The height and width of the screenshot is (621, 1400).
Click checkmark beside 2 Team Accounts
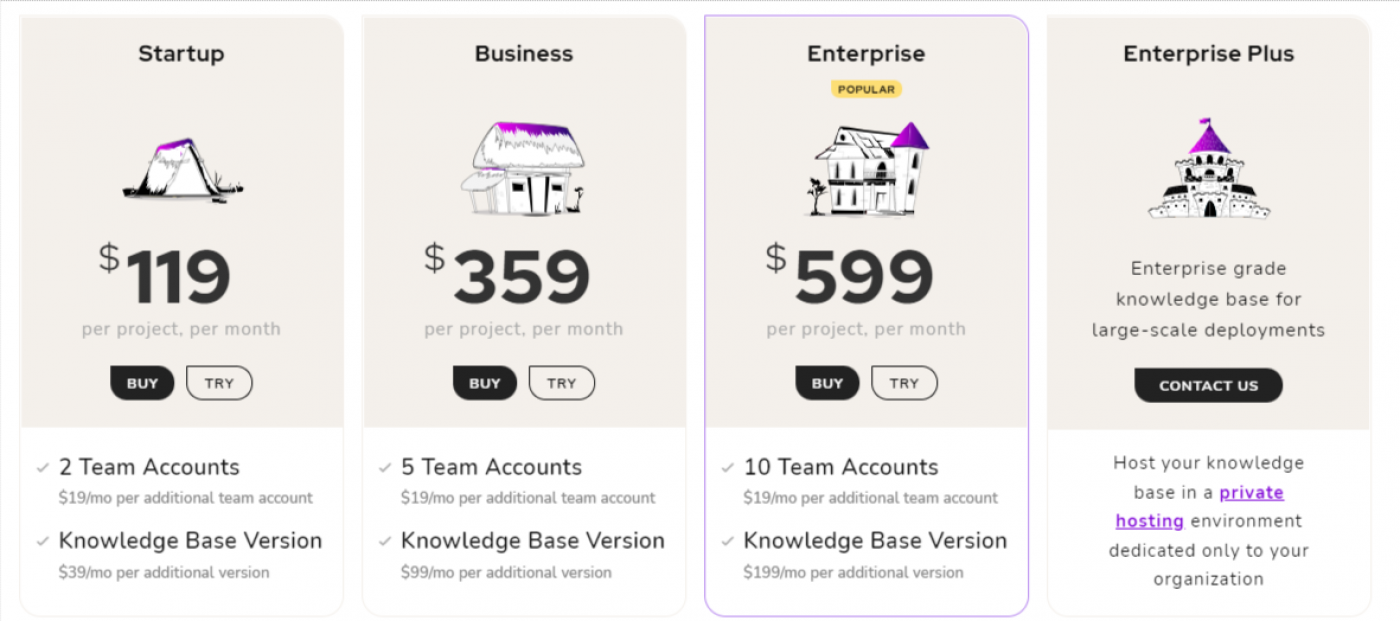(x=43, y=467)
